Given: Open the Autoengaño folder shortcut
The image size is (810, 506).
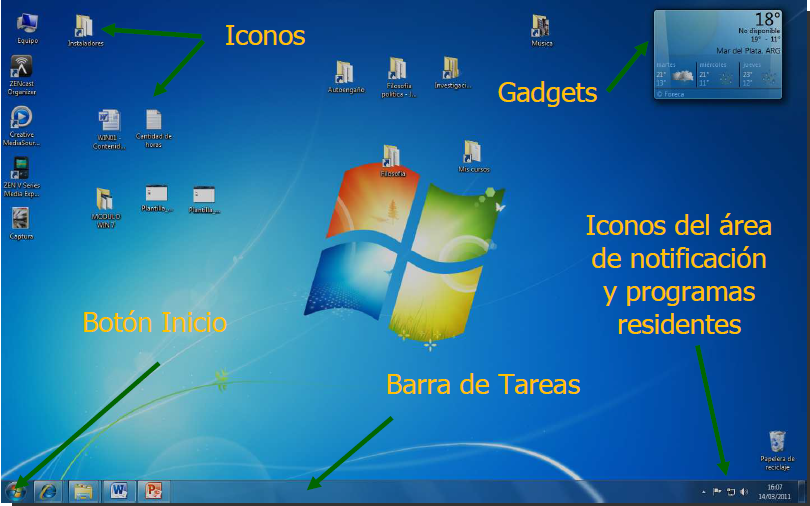Looking at the screenshot, I should coord(346,72).
